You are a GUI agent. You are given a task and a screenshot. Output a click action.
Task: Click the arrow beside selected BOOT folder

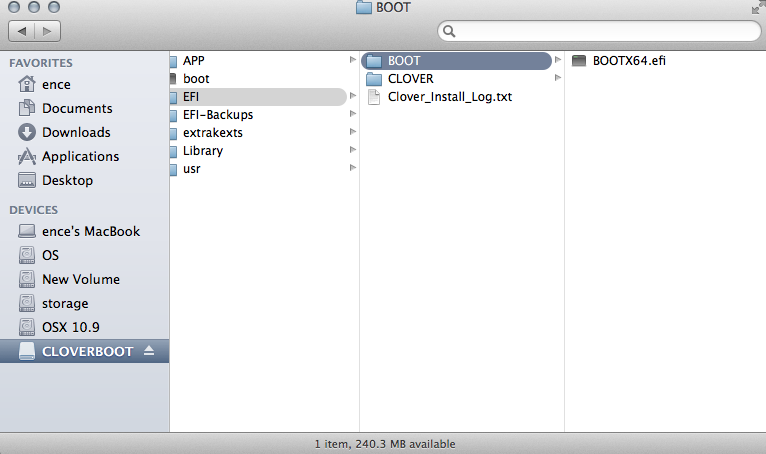(x=558, y=60)
